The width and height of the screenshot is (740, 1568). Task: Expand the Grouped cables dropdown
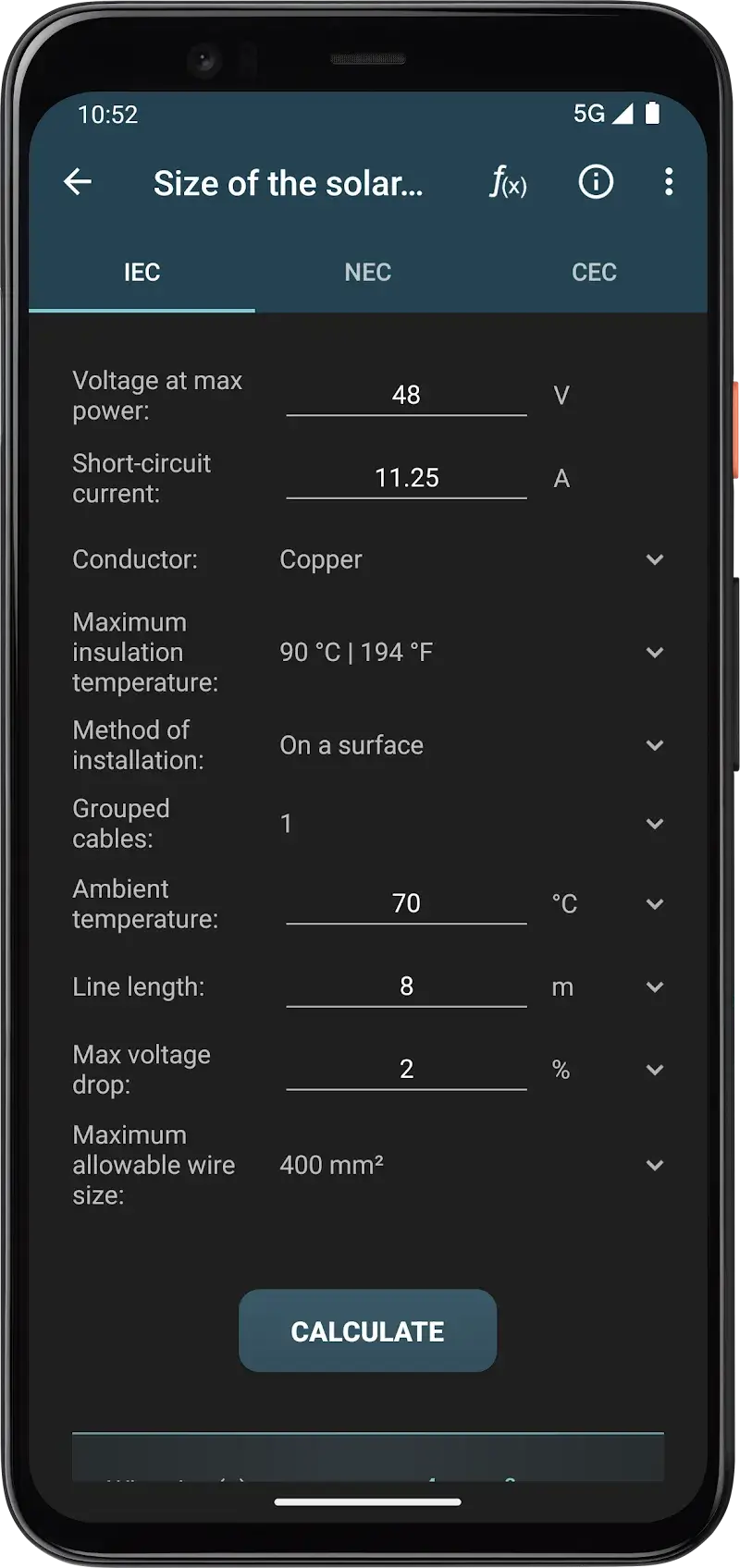pyautogui.click(x=655, y=823)
